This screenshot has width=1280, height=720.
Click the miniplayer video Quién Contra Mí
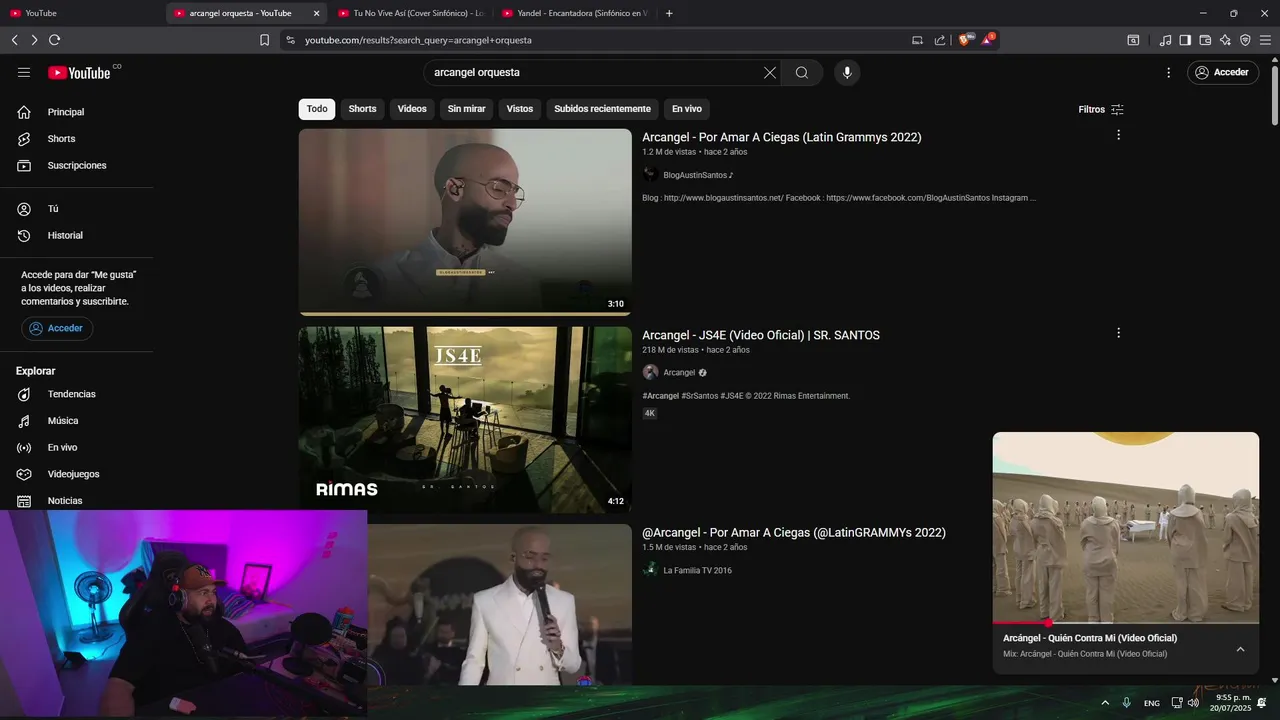point(1126,527)
